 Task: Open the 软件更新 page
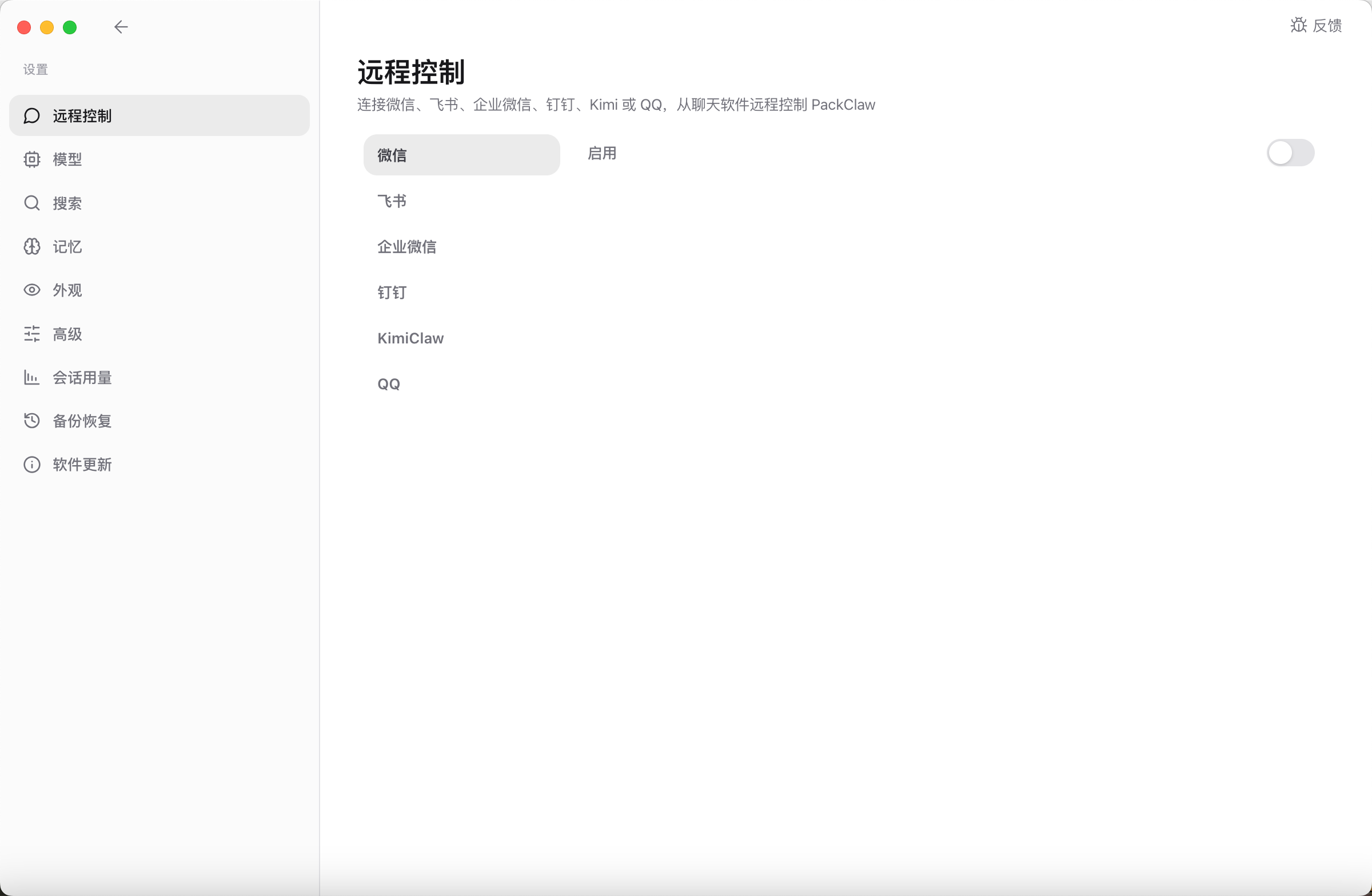pos(159,465)
